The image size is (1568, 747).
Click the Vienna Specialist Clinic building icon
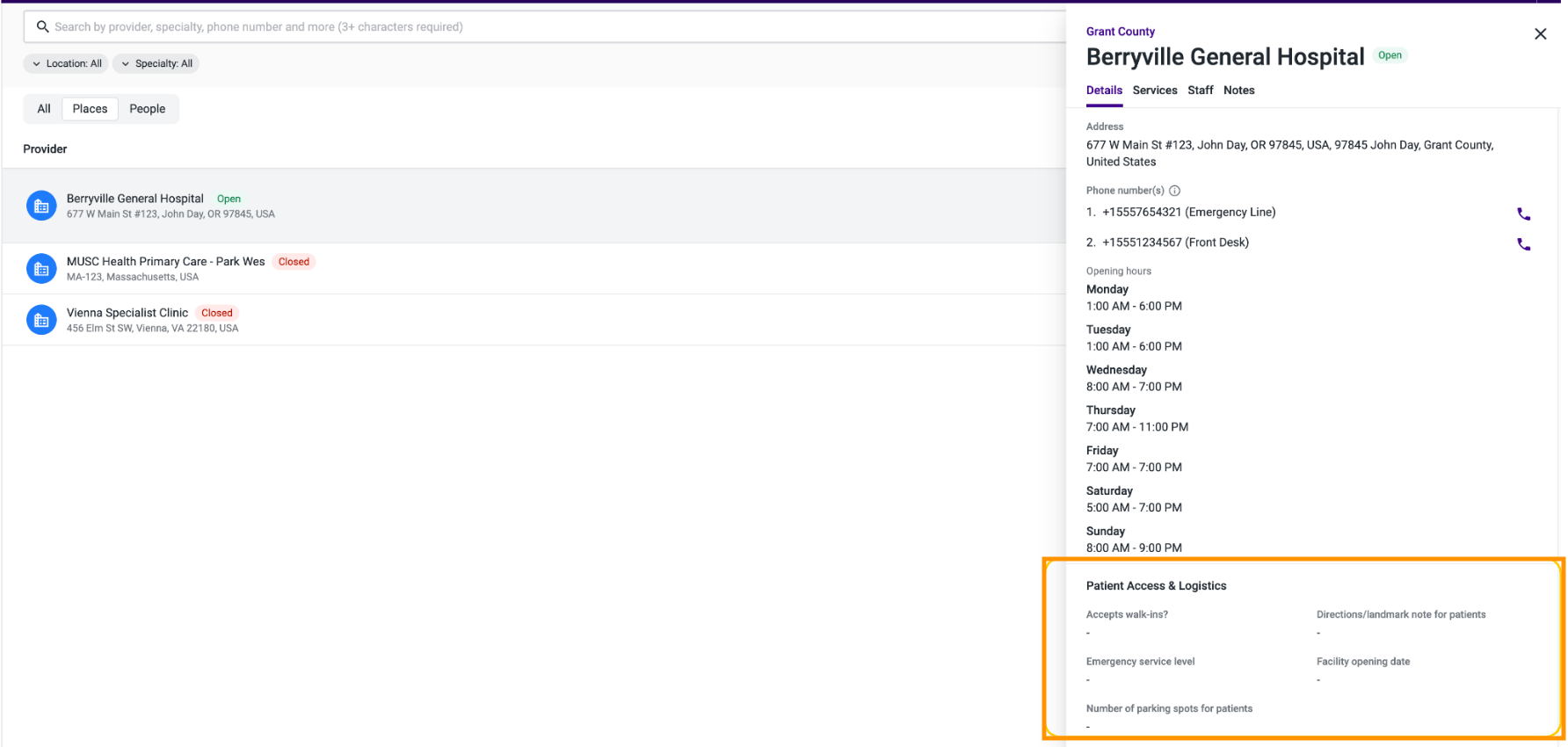tap(41, 320)
